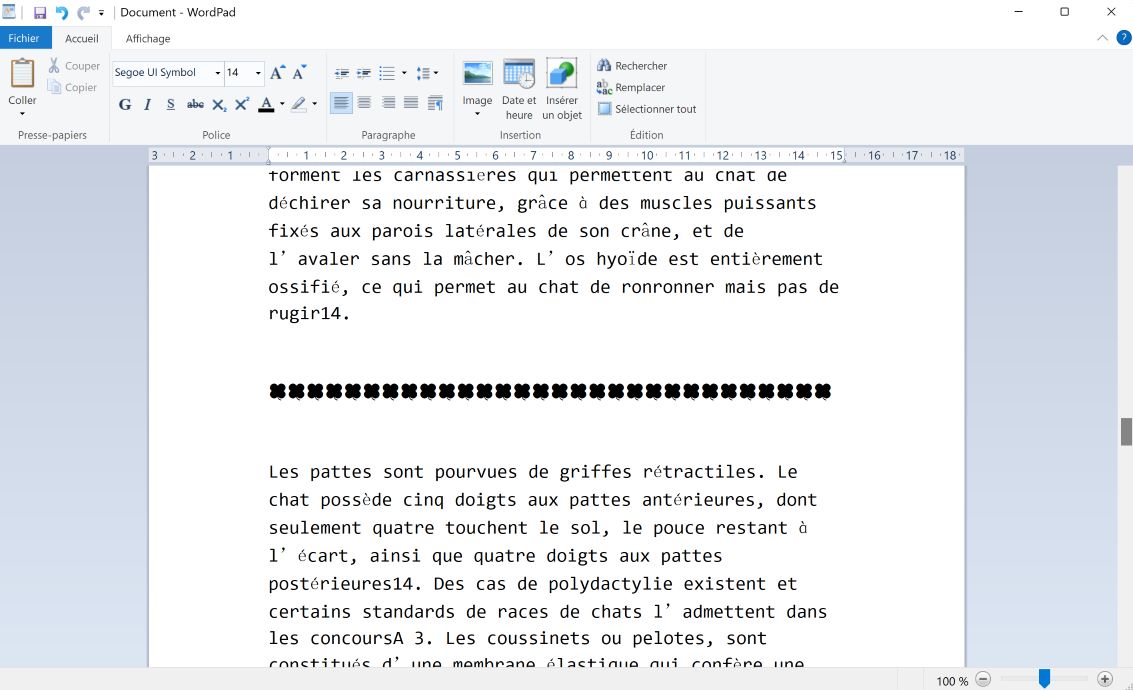The width and height of the screenshot is (1133, 690).
Task: Click the row of black symbol characters
Action: point(550,392)
